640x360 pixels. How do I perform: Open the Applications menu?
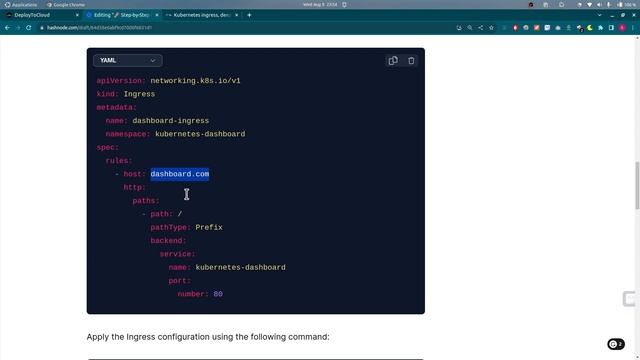[x=20, y=4]
